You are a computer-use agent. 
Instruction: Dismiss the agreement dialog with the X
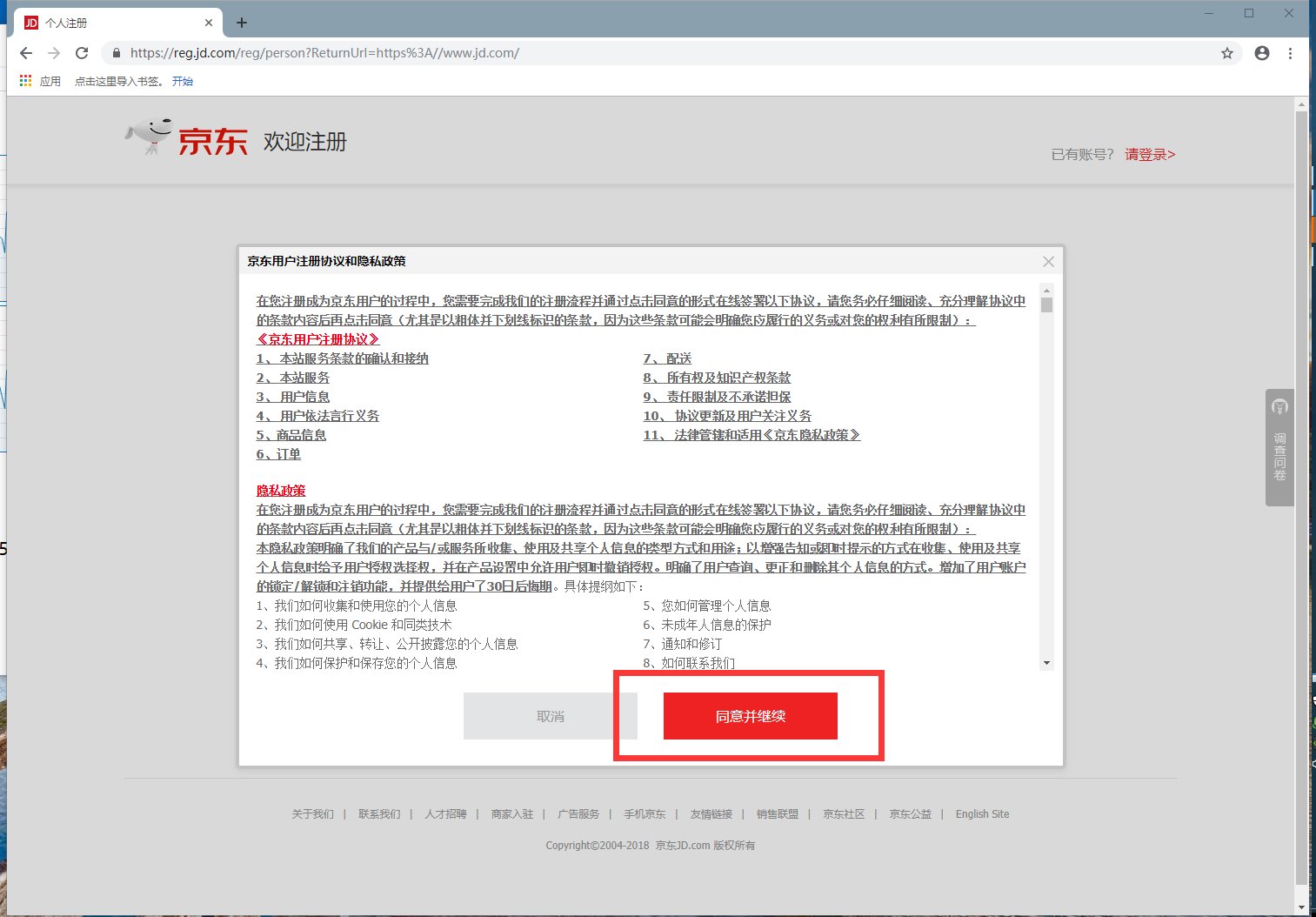(1048, 261)
